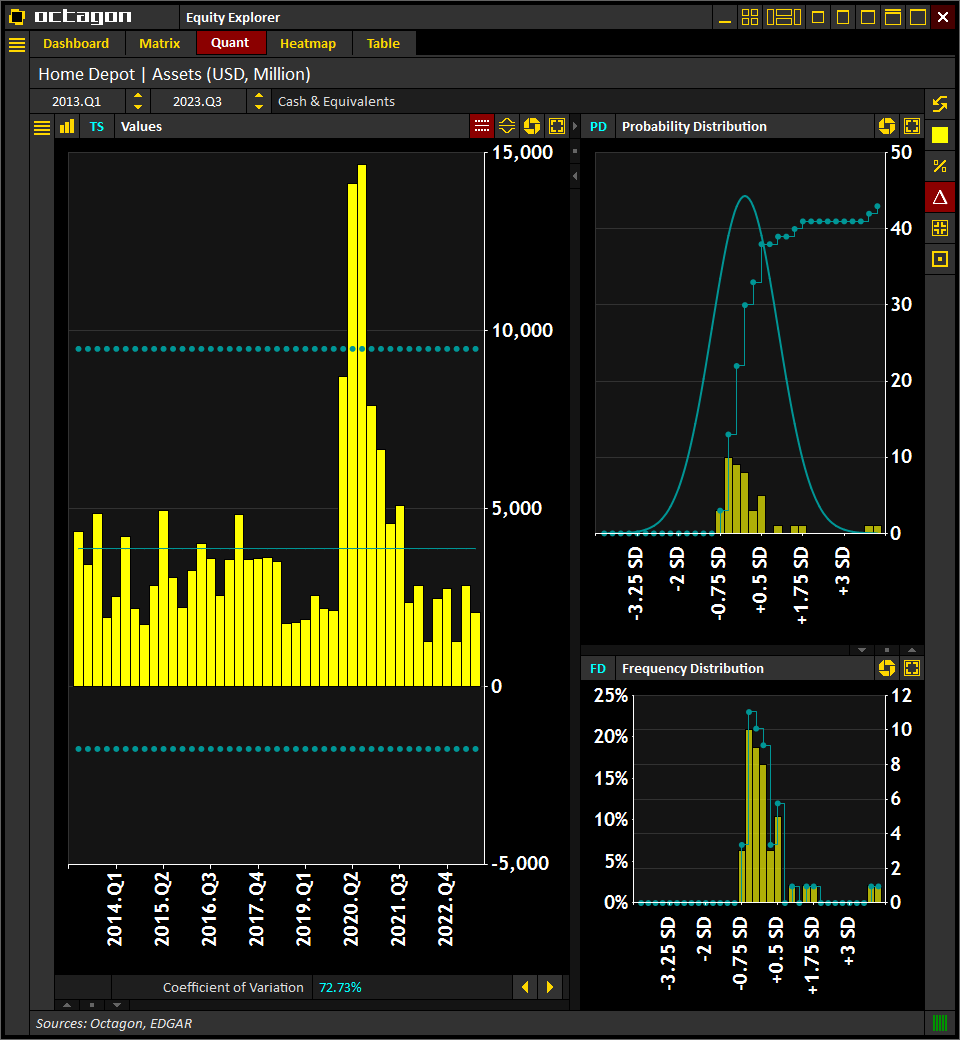Click the 2023.Q3 end period field
Image resolution: width=960 pixels, height=1040 pixels.
198,101
